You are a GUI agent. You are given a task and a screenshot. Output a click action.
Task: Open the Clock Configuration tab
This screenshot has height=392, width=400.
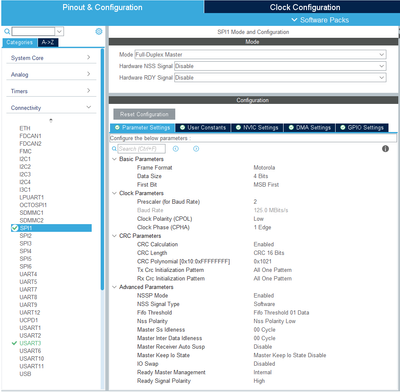[x=305, y=7]
